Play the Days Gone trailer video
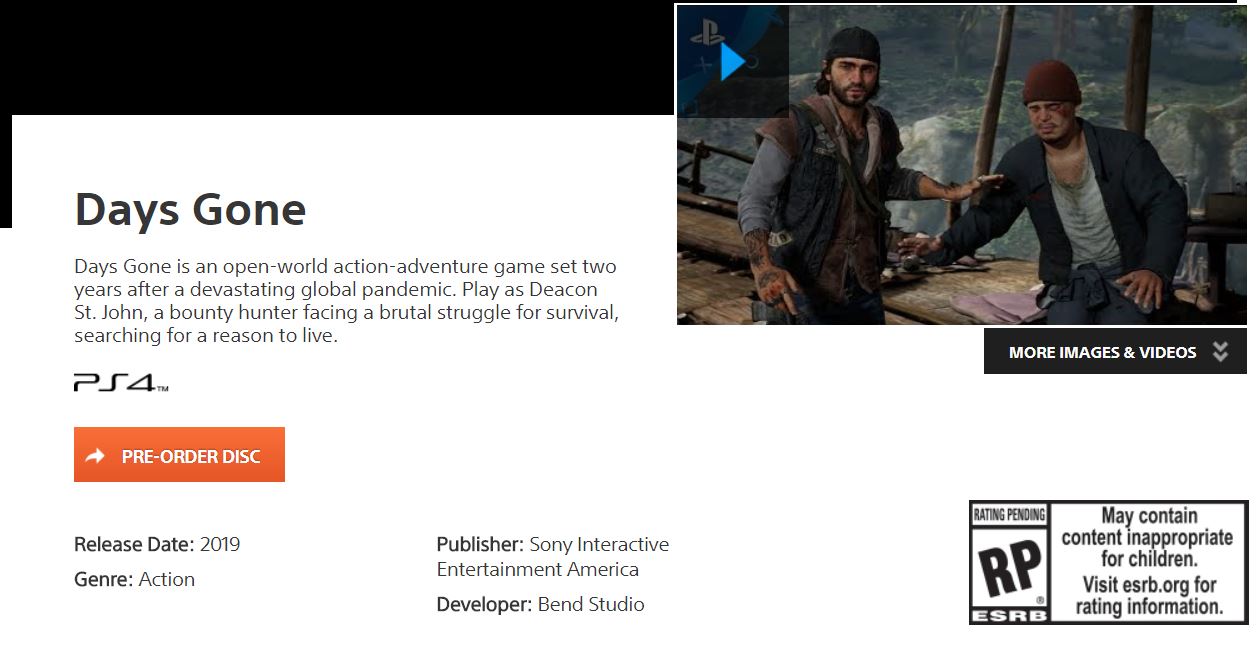1257x656 pixels. coord(733,62)
